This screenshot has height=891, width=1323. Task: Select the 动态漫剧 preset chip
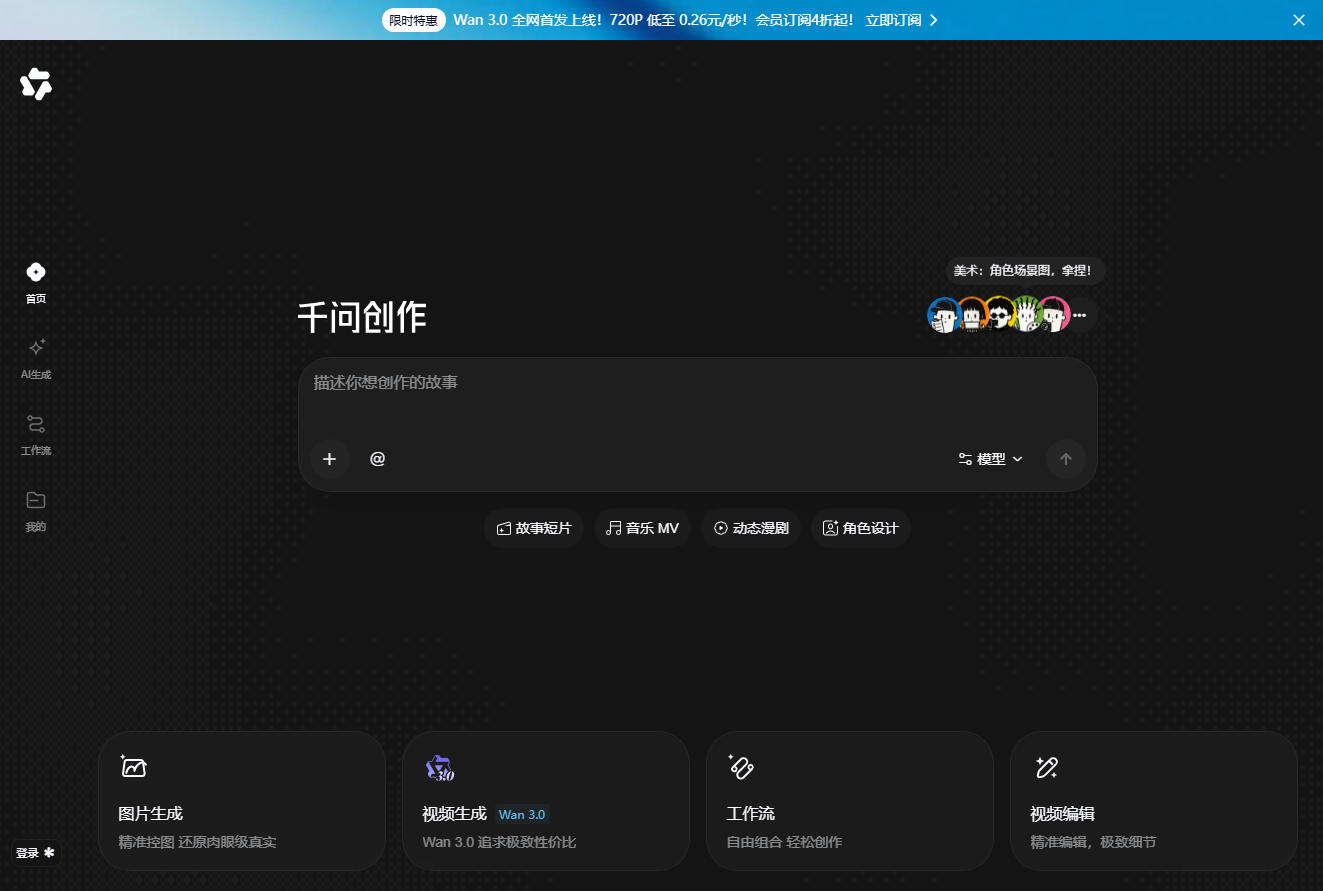click(x=751, y=528)
